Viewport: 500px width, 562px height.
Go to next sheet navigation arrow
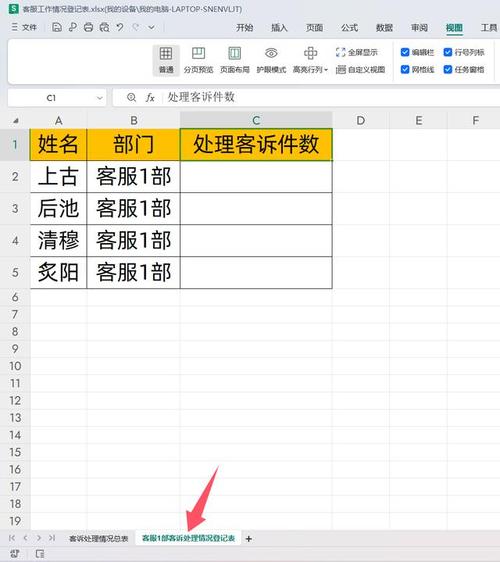(38, 538)
